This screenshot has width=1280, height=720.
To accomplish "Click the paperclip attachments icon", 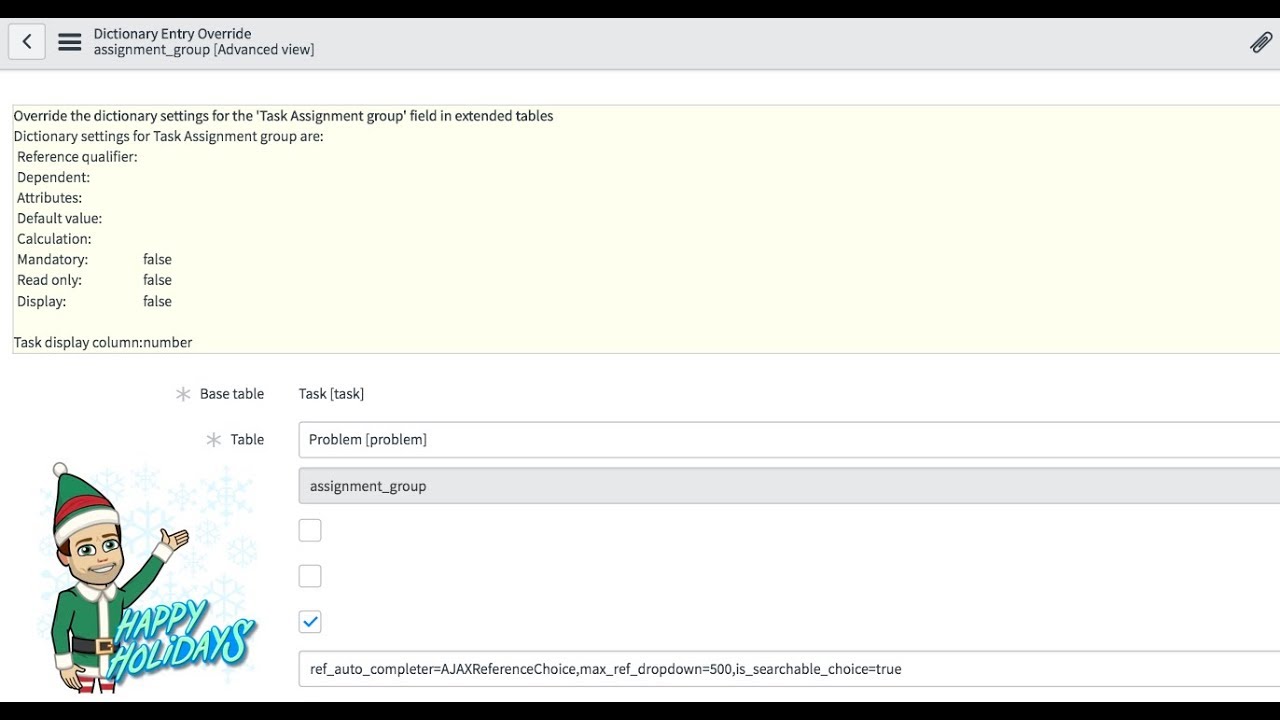I will [x=1261, y=42].
